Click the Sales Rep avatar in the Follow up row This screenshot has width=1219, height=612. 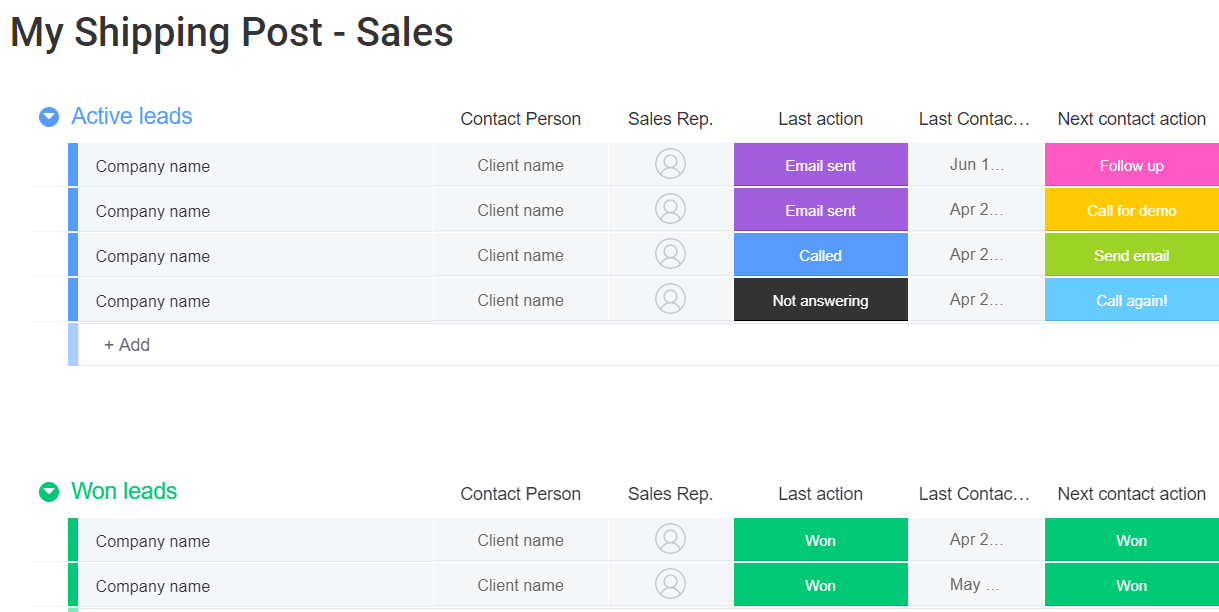coord(670,164)
